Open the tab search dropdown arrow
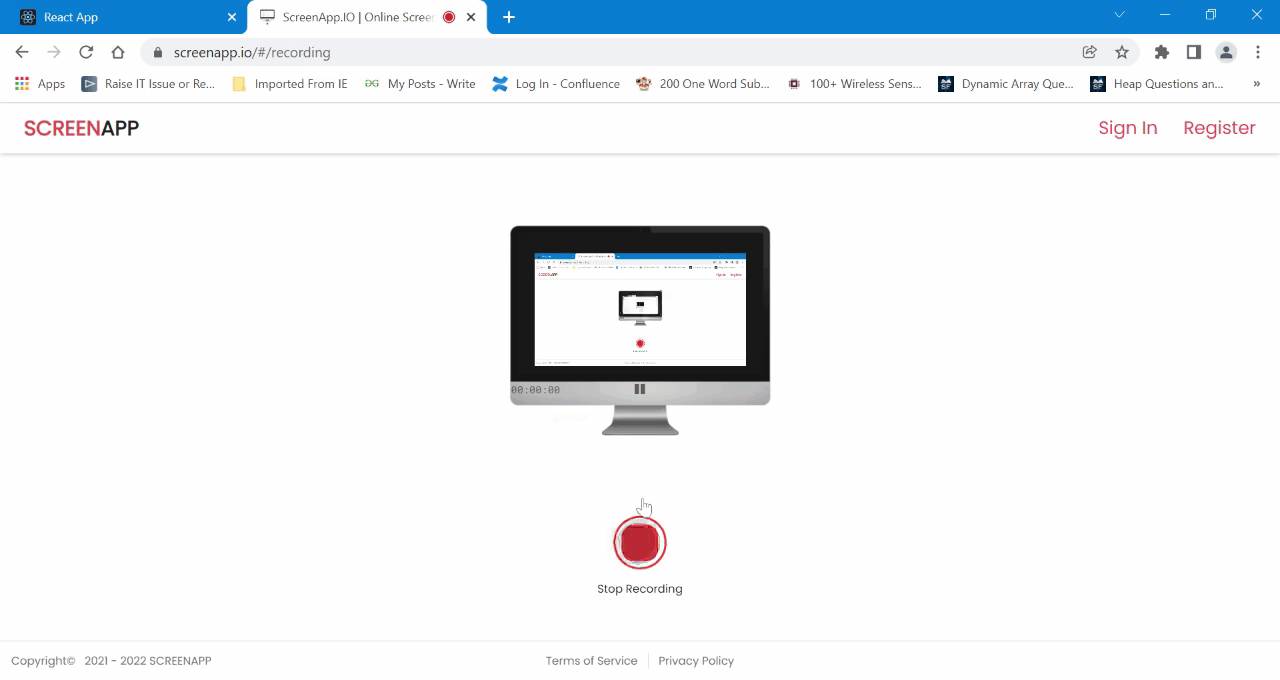Image resolution: width=1280 pixels, height=680 pixels. (x=1120, y=15)
